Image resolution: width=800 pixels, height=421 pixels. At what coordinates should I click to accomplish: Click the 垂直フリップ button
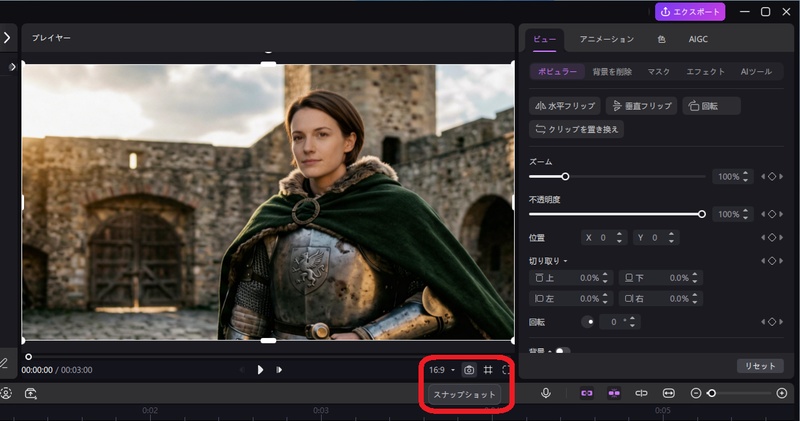coord(641,106)
